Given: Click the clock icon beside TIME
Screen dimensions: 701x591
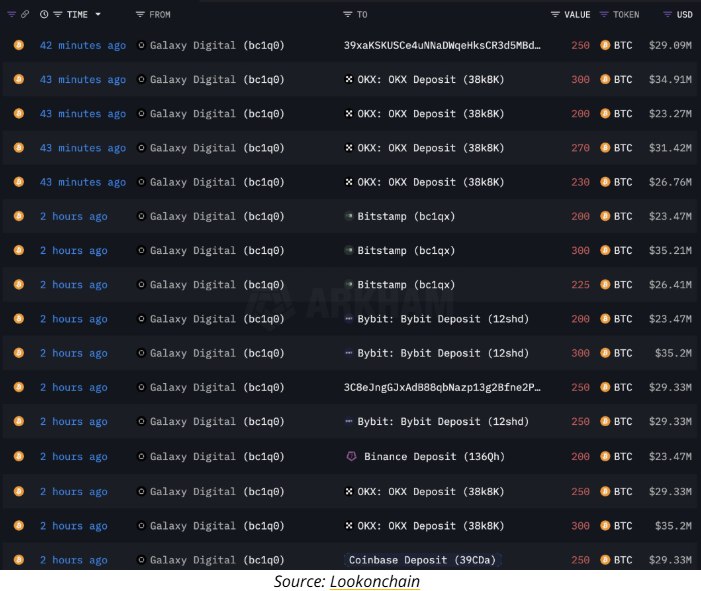Looking at the screenshot, I should pos(44,14).
